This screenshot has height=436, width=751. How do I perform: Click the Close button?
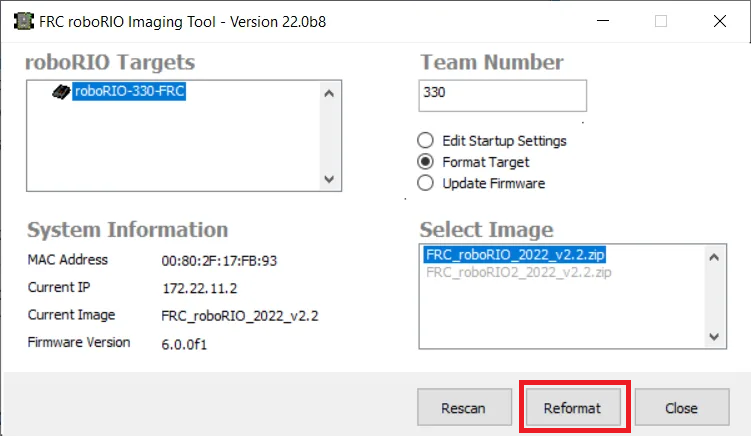pyautogui.click(x=682, y=408)
